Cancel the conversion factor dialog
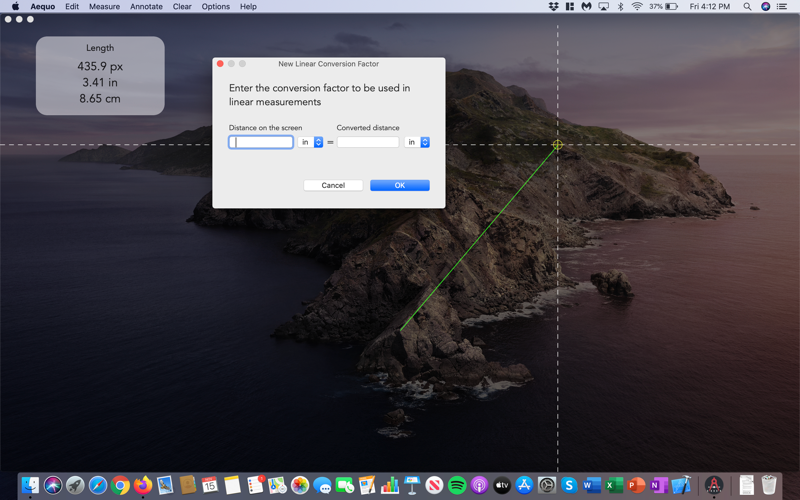 [x=333, y=185]
